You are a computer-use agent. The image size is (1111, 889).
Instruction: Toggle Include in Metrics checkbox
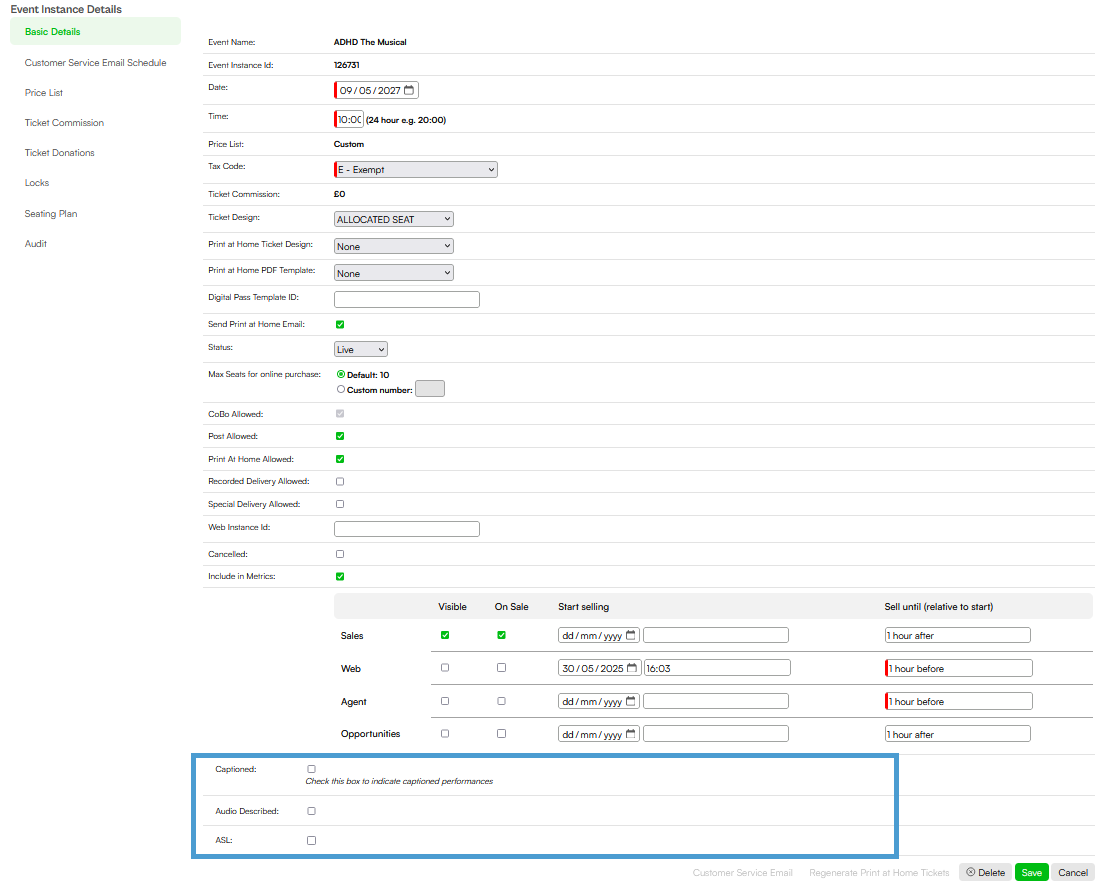coord(340,577)
